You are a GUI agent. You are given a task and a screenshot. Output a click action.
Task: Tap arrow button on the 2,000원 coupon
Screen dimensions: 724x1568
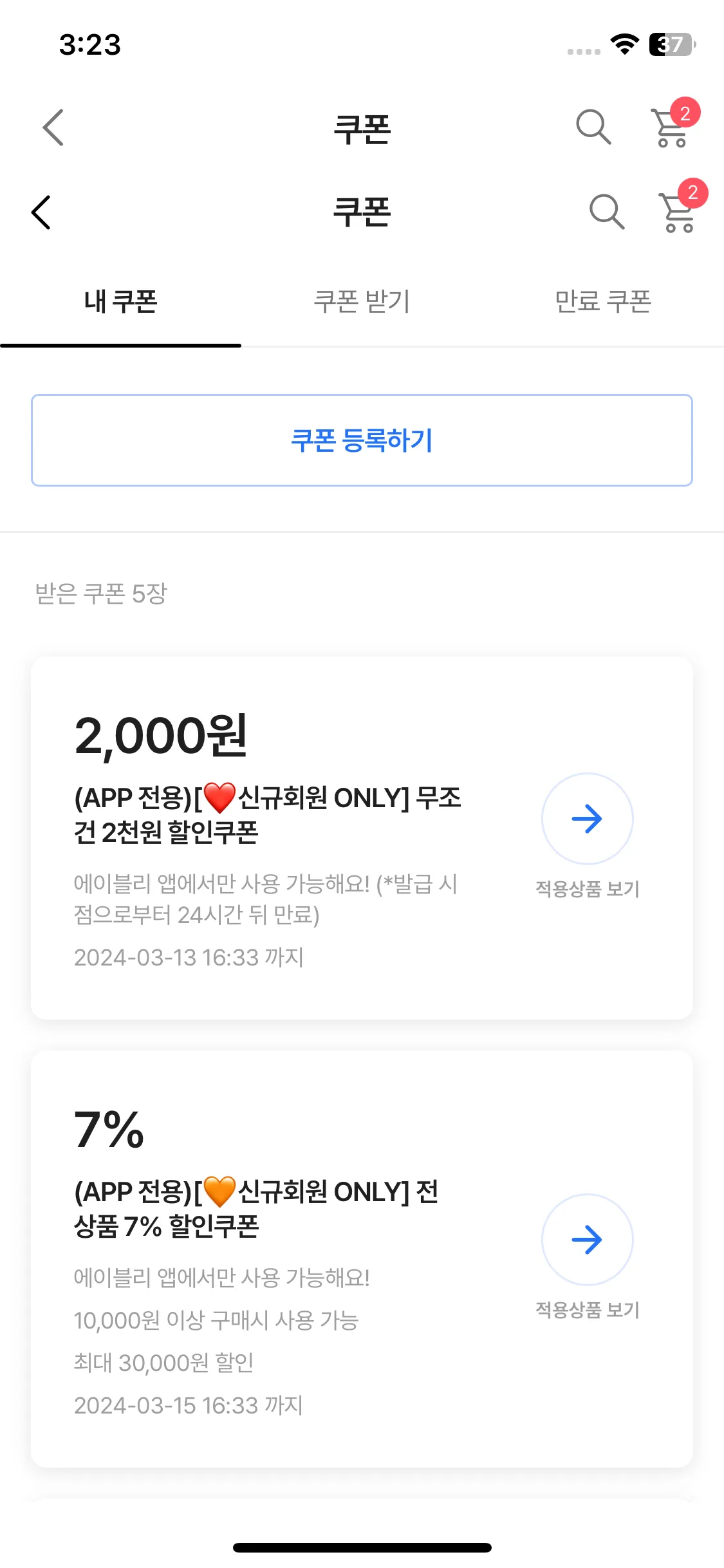[x=587, y=818]
